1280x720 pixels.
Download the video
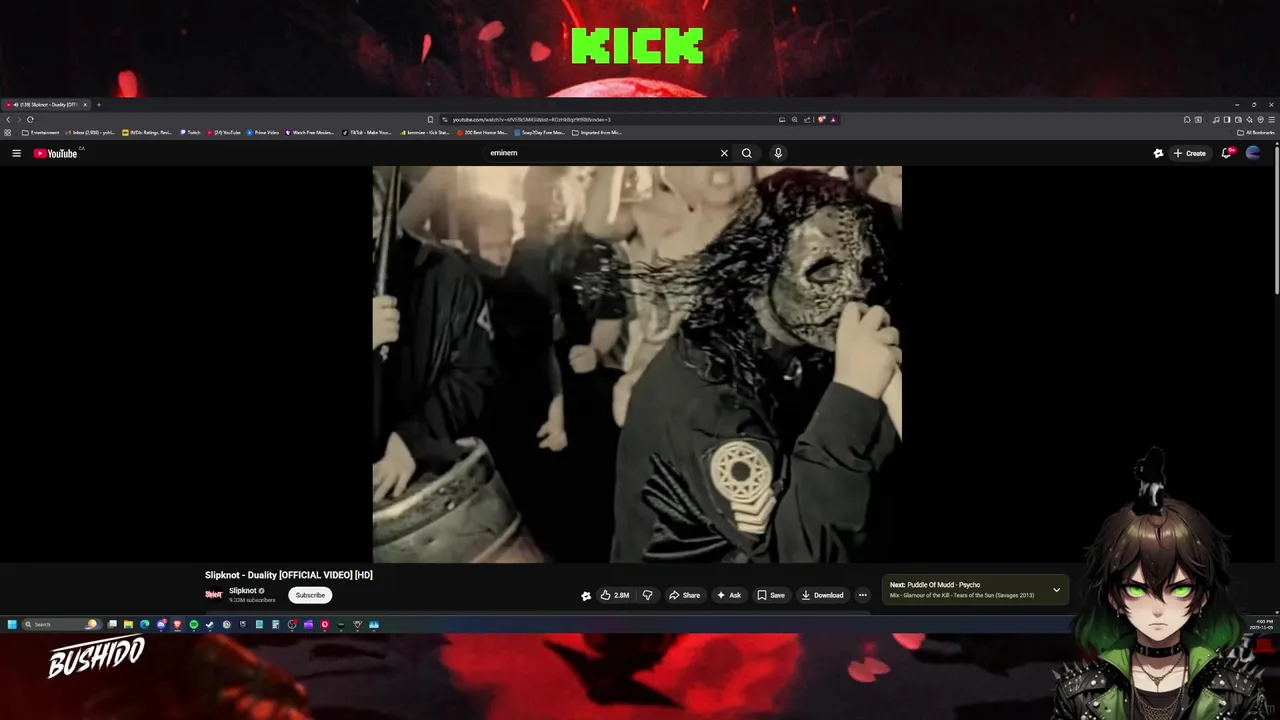822,595
